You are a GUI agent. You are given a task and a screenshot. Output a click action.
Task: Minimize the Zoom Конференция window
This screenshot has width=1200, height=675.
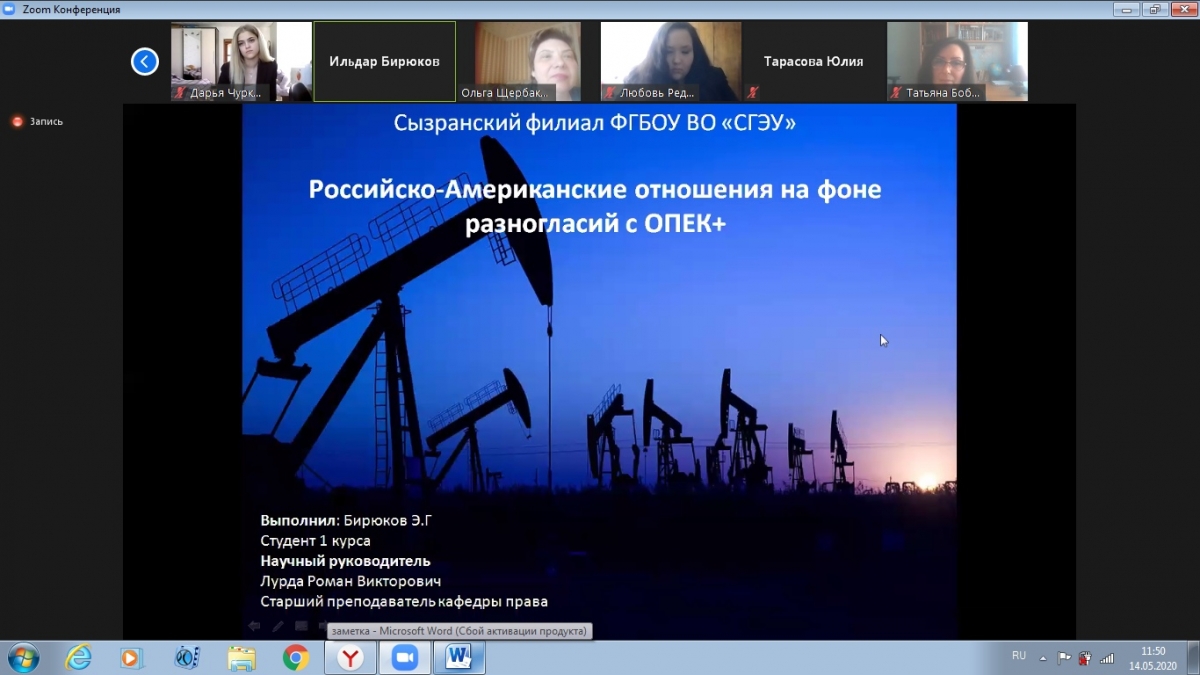[1128, 9]
